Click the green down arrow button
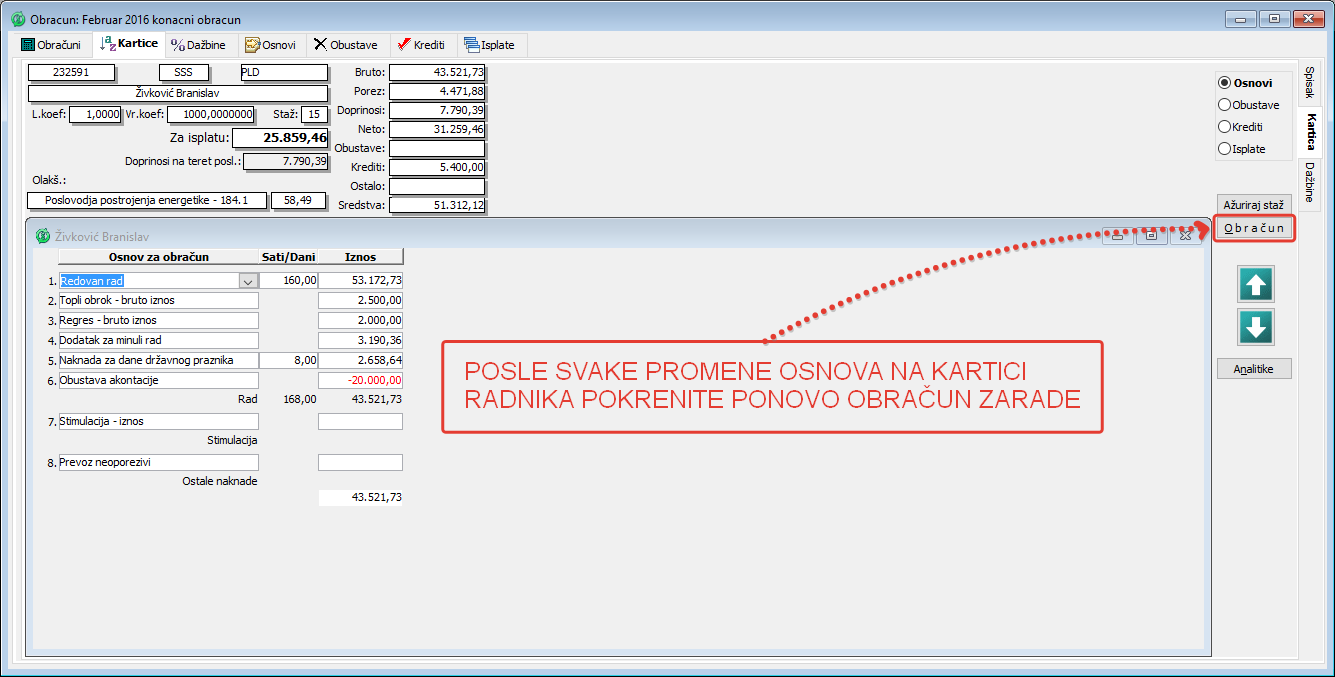Viewport: 1335px width, 677px height. 1256,327
